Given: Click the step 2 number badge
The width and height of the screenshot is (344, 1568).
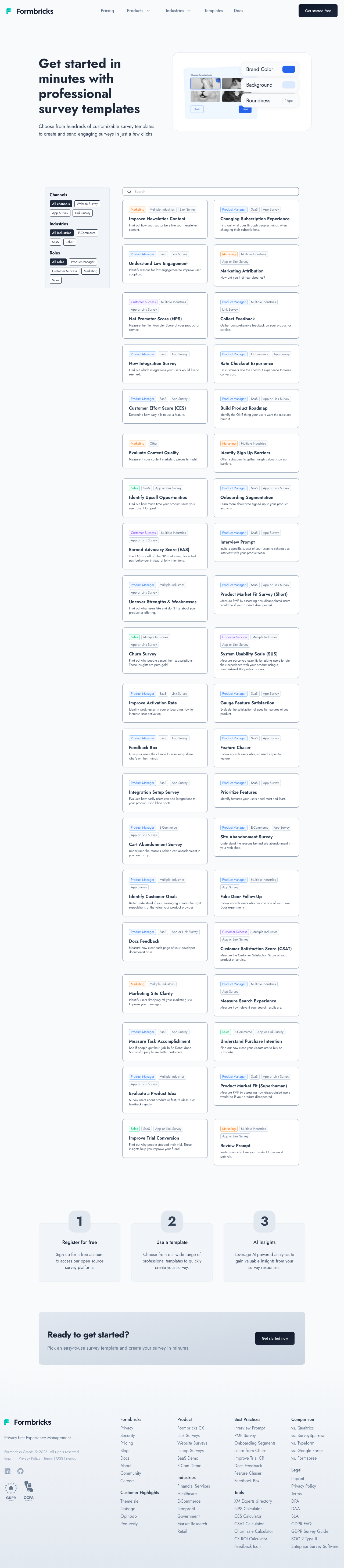Looking at the screenshot, I should [x=172, y=1221].
